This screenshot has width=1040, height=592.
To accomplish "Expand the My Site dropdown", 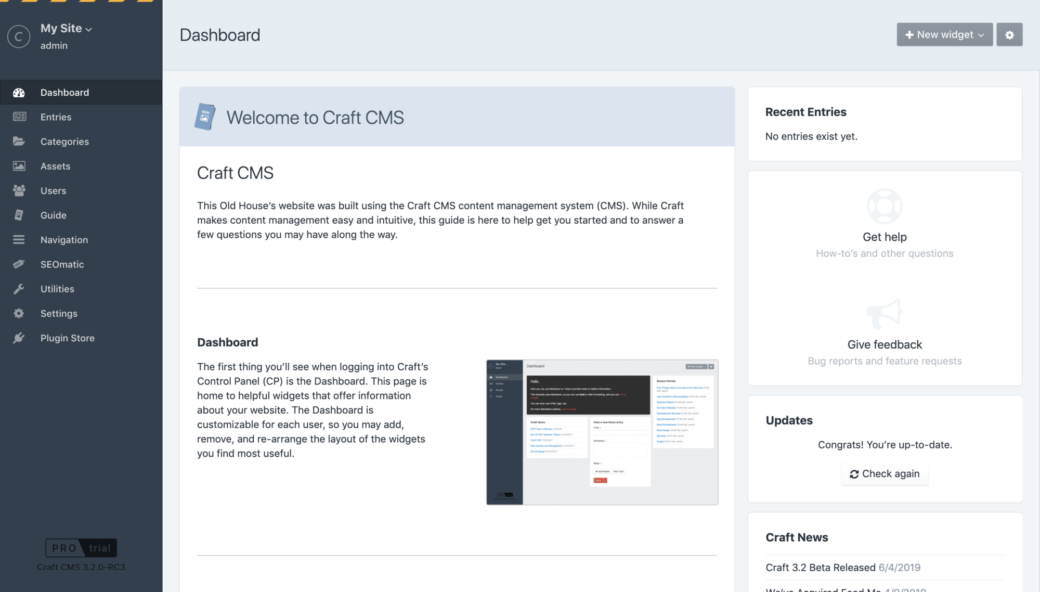I will click(66, 29).
